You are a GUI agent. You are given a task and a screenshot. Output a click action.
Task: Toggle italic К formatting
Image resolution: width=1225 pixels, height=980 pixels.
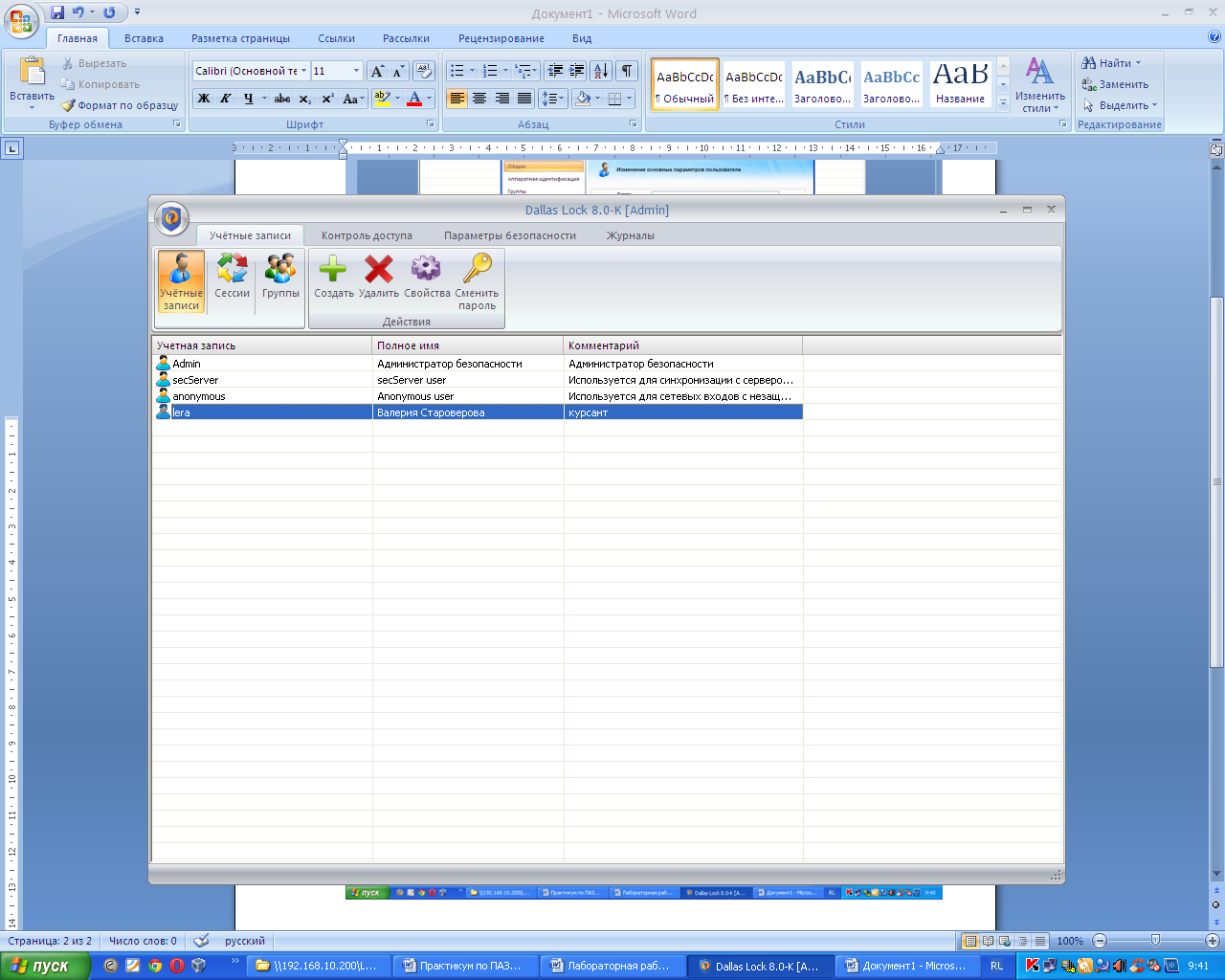[226, 98]
